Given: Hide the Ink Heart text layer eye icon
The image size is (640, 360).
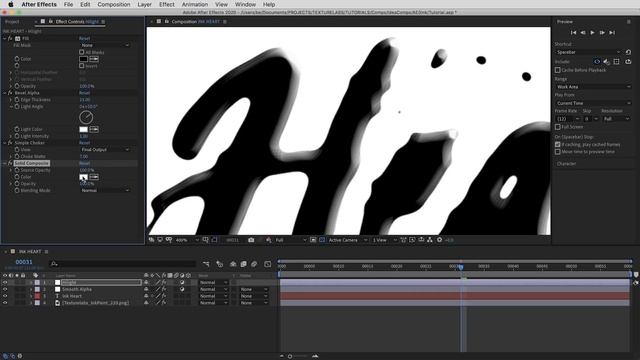Looking at the screenshot, I should tap(5, 296).
